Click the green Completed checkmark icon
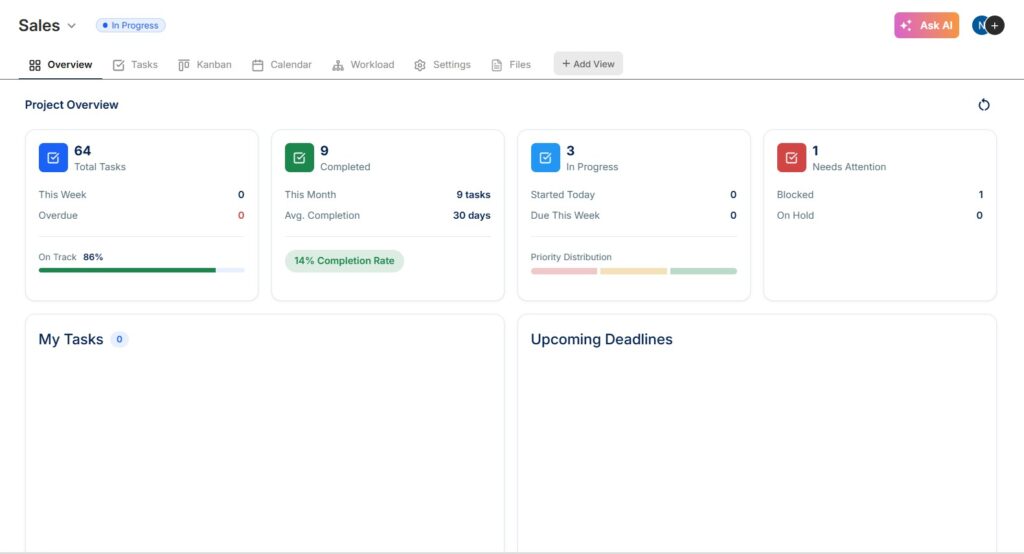Viewport: 1024px width, 554px height. pos(299,158)
